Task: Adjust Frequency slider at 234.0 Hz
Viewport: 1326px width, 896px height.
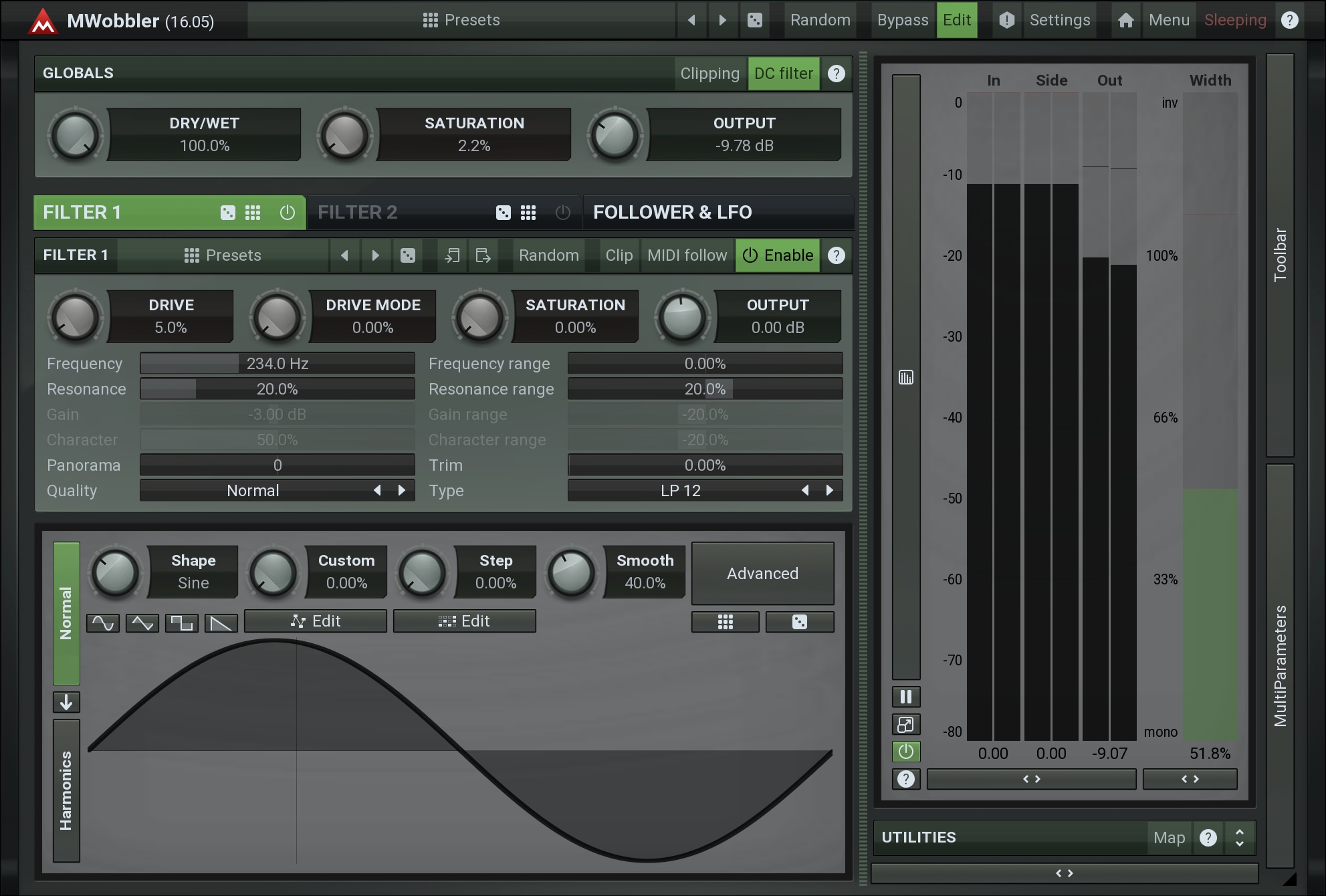Action: (278, 363)
